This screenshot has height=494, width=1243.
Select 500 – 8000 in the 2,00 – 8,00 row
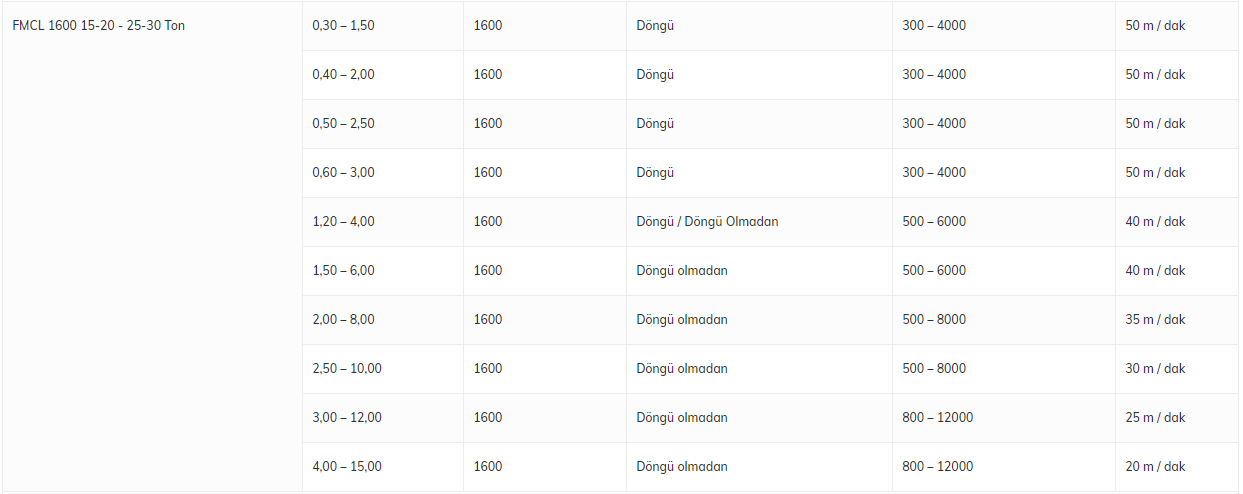[x=934, y=320]
